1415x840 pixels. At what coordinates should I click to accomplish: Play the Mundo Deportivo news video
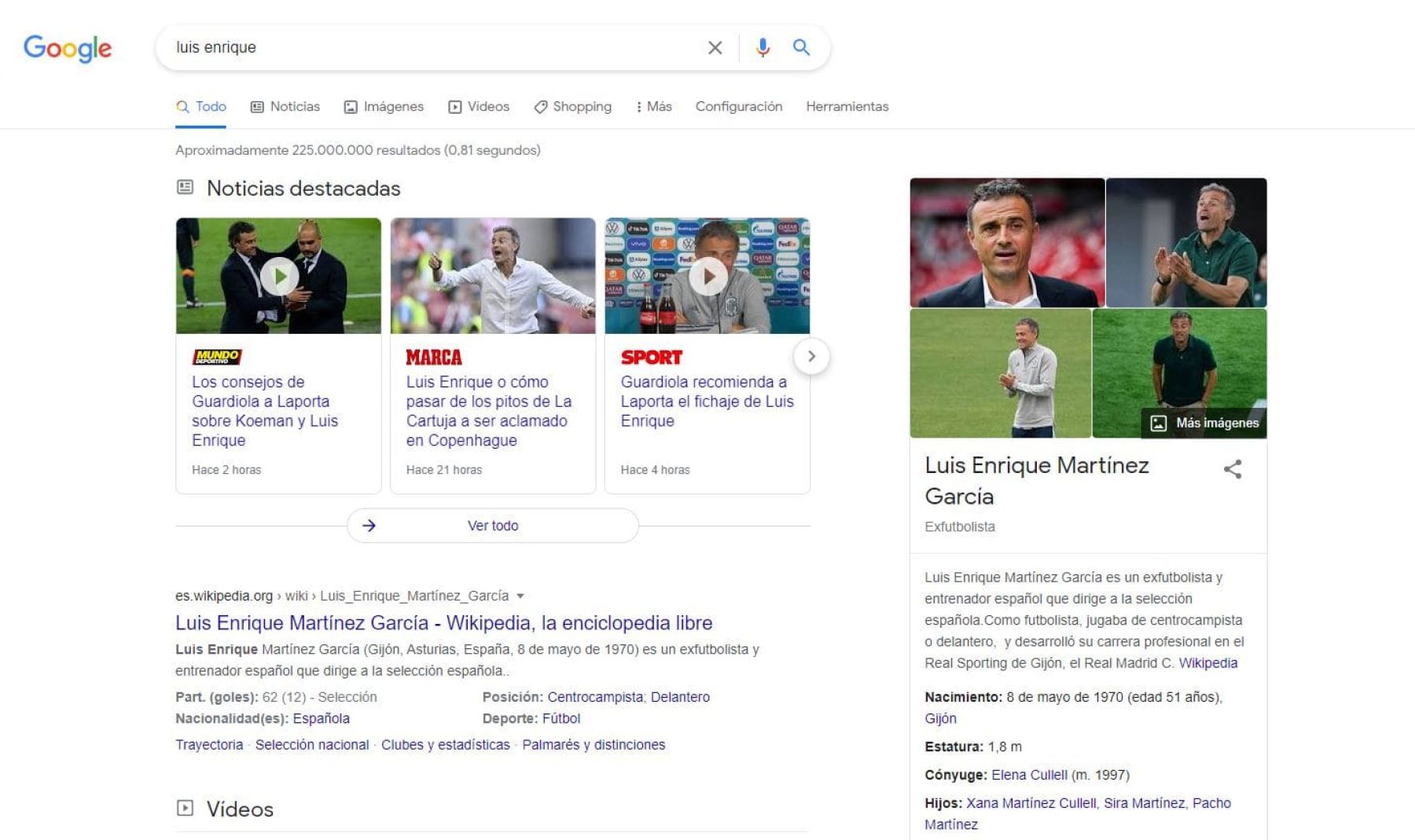tap(280, 275)
